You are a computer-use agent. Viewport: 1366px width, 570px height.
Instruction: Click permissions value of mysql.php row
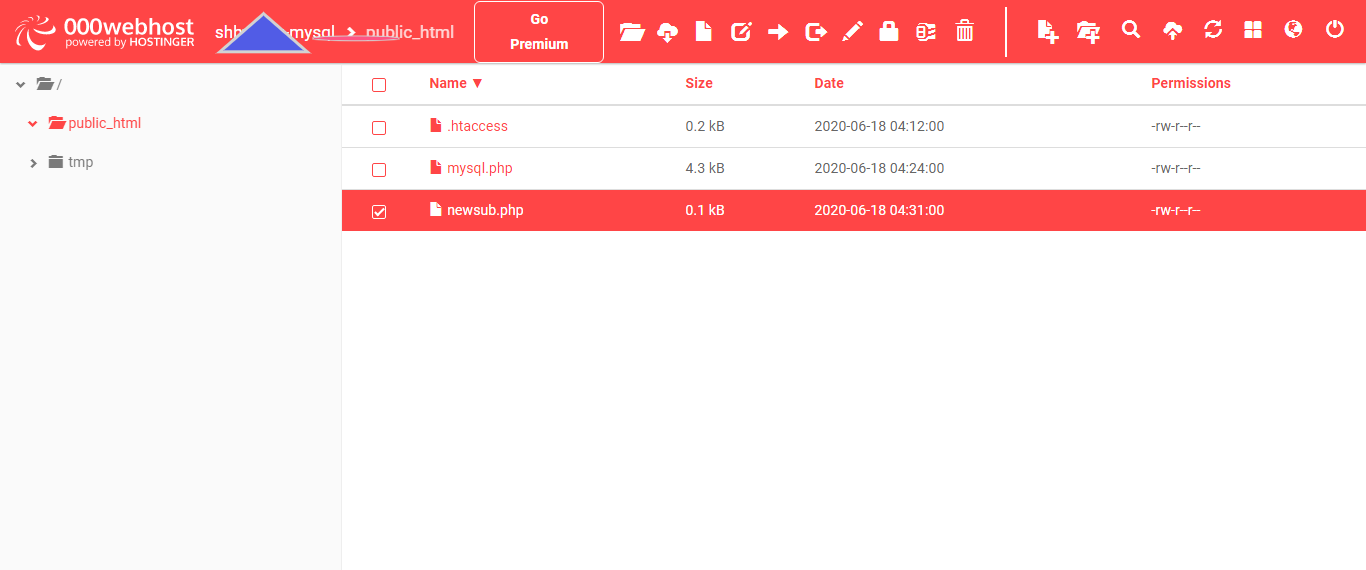[x=1175, y=168]
